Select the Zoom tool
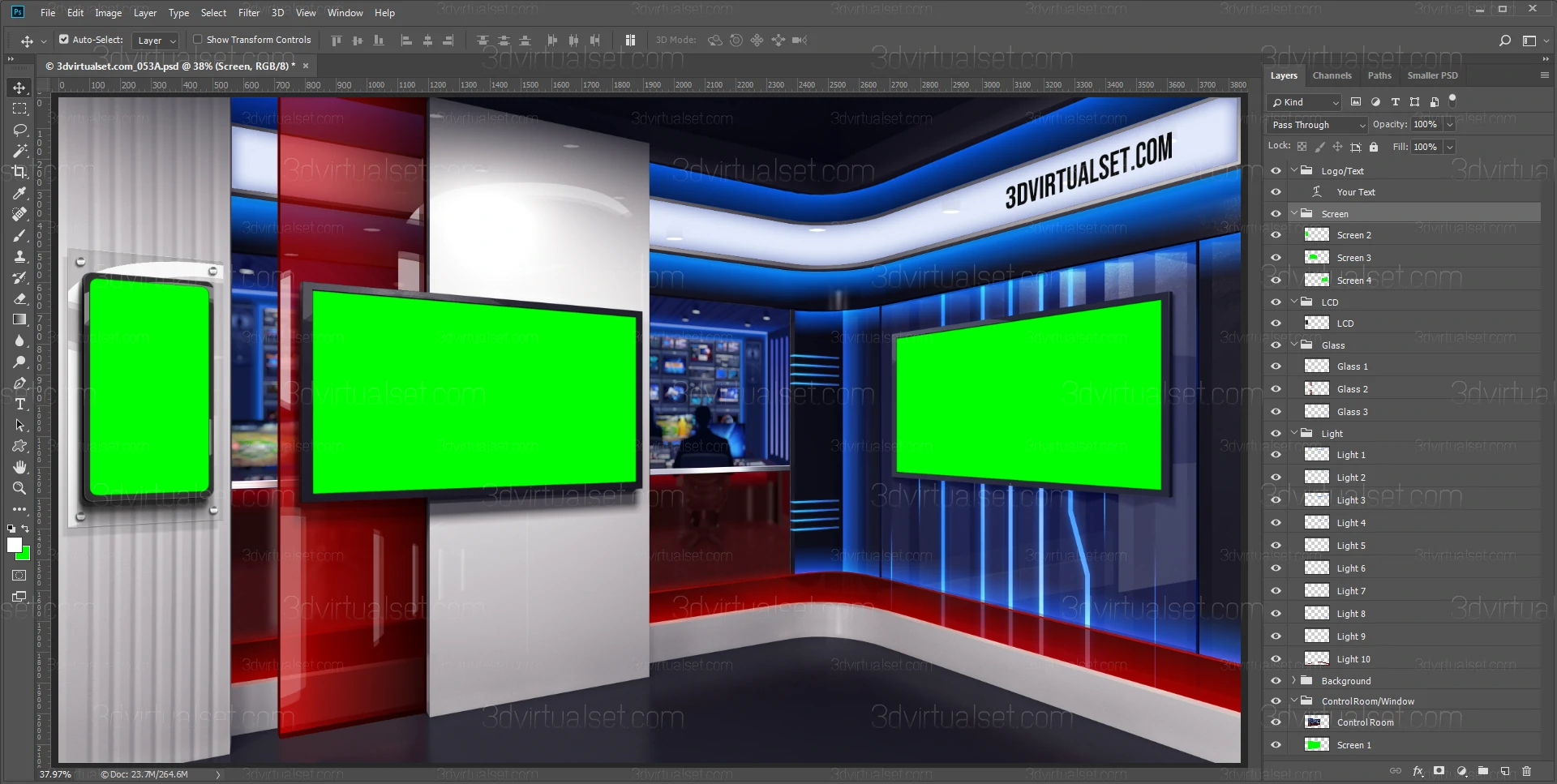The height and width of the screenshot is (784, 1557). point(19,488)
